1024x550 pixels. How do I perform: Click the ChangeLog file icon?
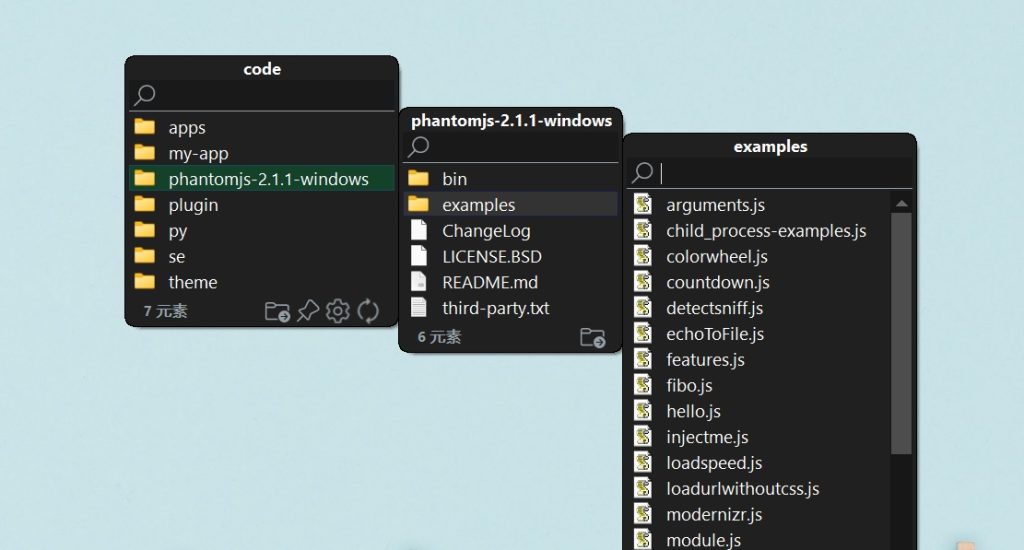point(419,230)
